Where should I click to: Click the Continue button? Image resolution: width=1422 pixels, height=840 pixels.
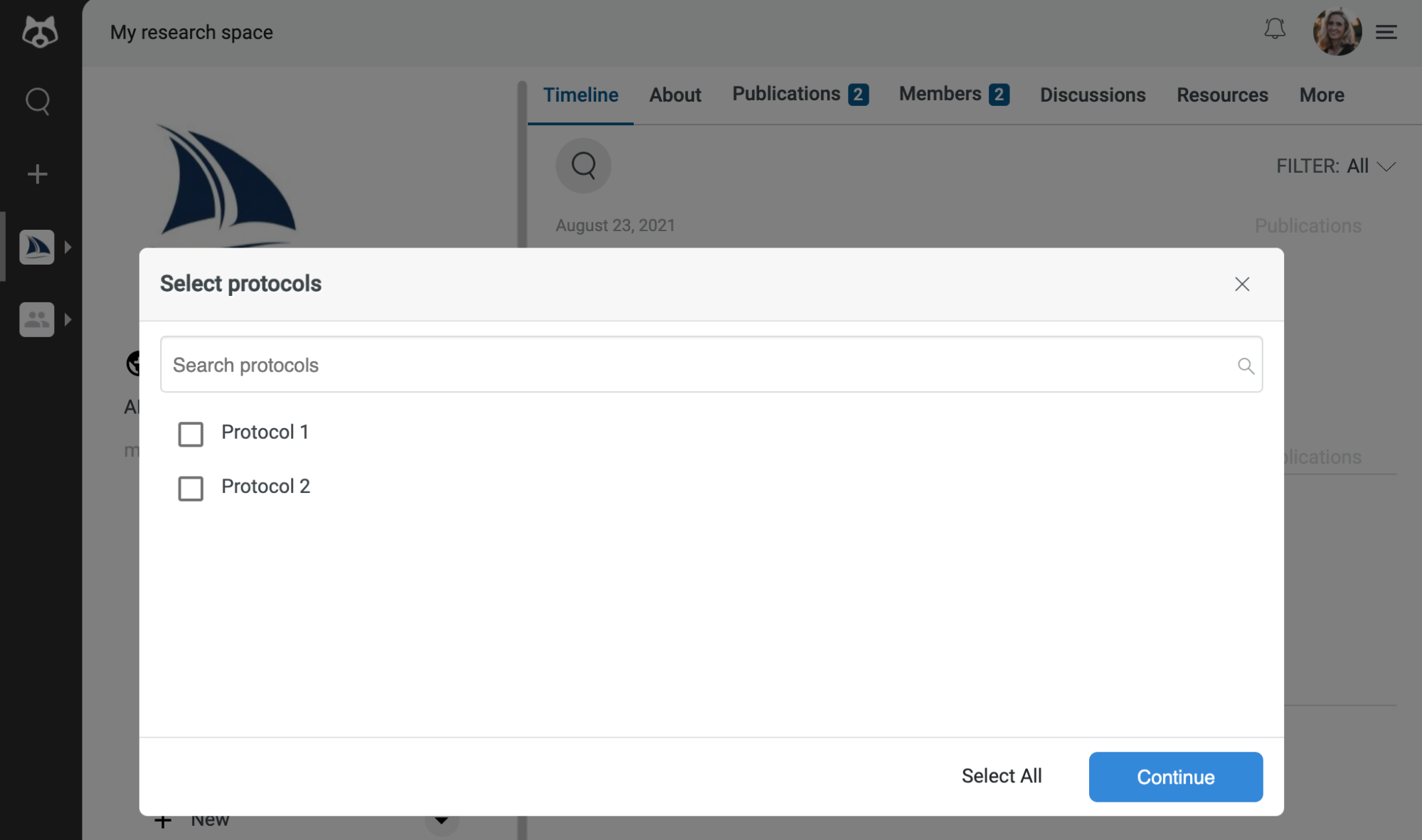pyautogui.click(x=1174, y=777)
